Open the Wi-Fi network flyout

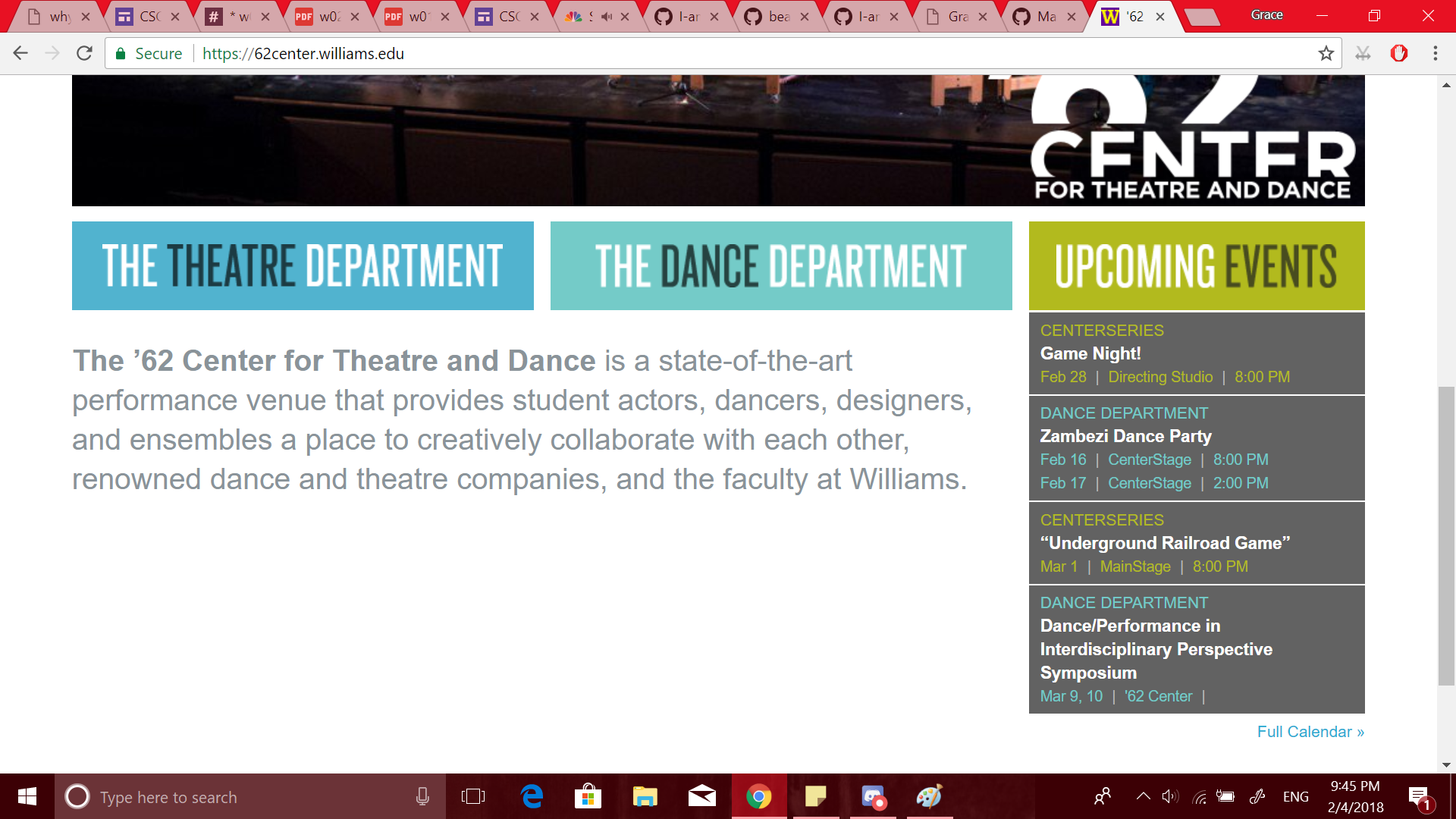1199,796
